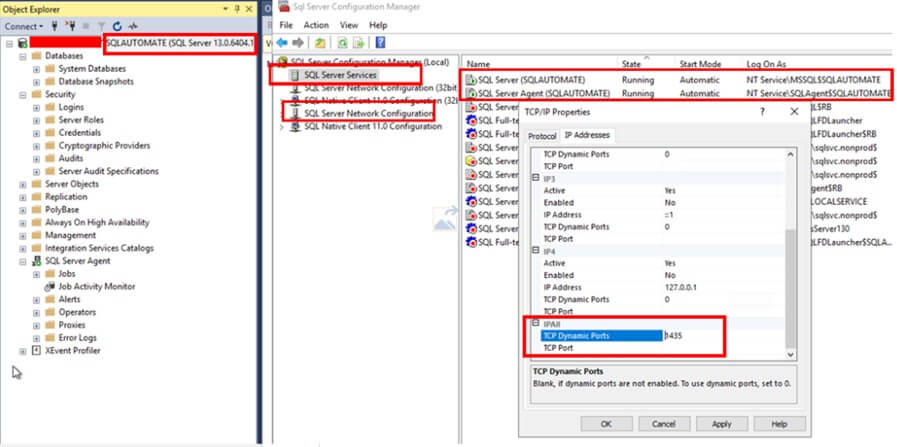Click the IPAll TCP Dynamic Ports value field
The width and height of the screenshot is (897, 447).
723,336
